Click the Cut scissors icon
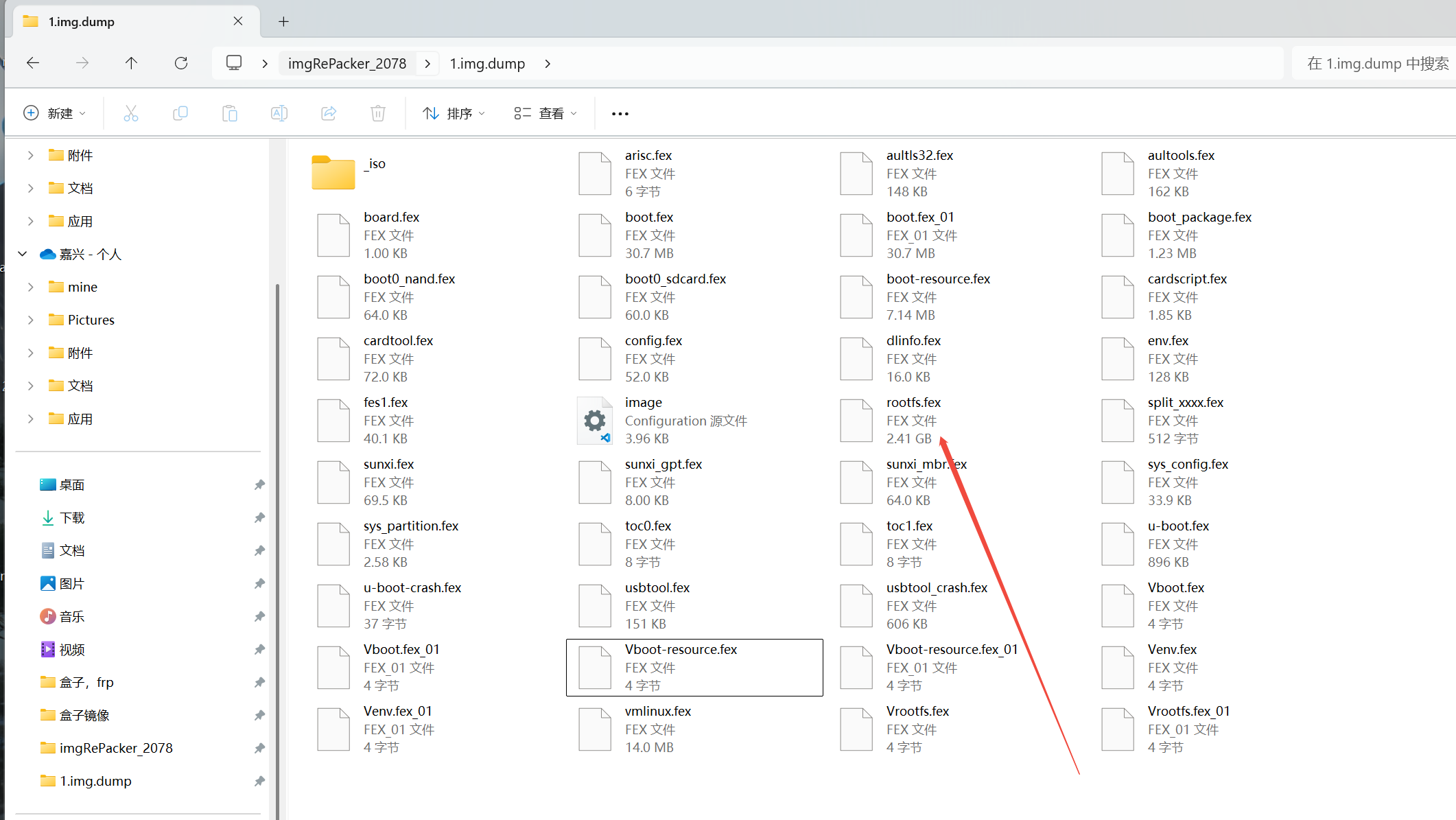This screenshot has height=820, width=1456. [x=130, y=113]
